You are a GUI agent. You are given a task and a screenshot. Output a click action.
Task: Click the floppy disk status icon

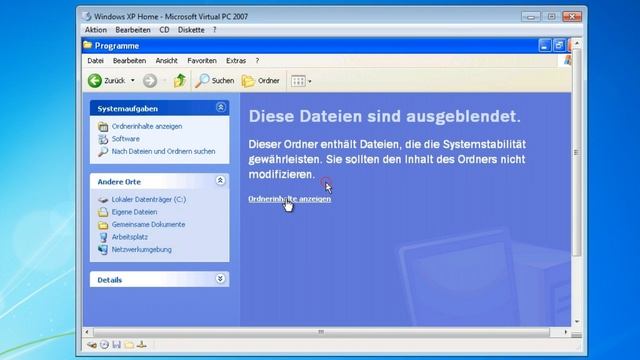[x=117, y=345]
